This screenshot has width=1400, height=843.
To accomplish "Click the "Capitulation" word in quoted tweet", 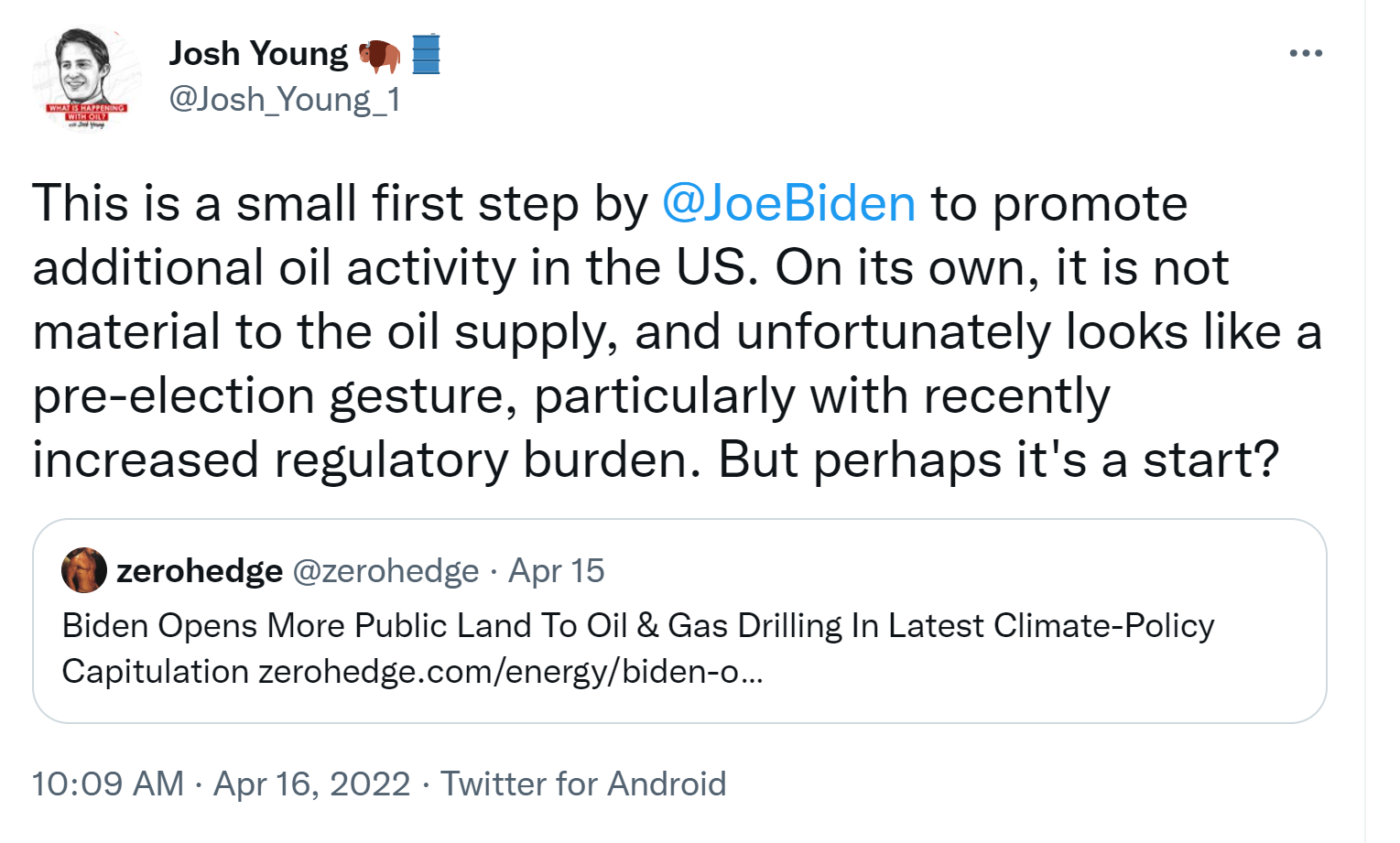I will [155, 672].
